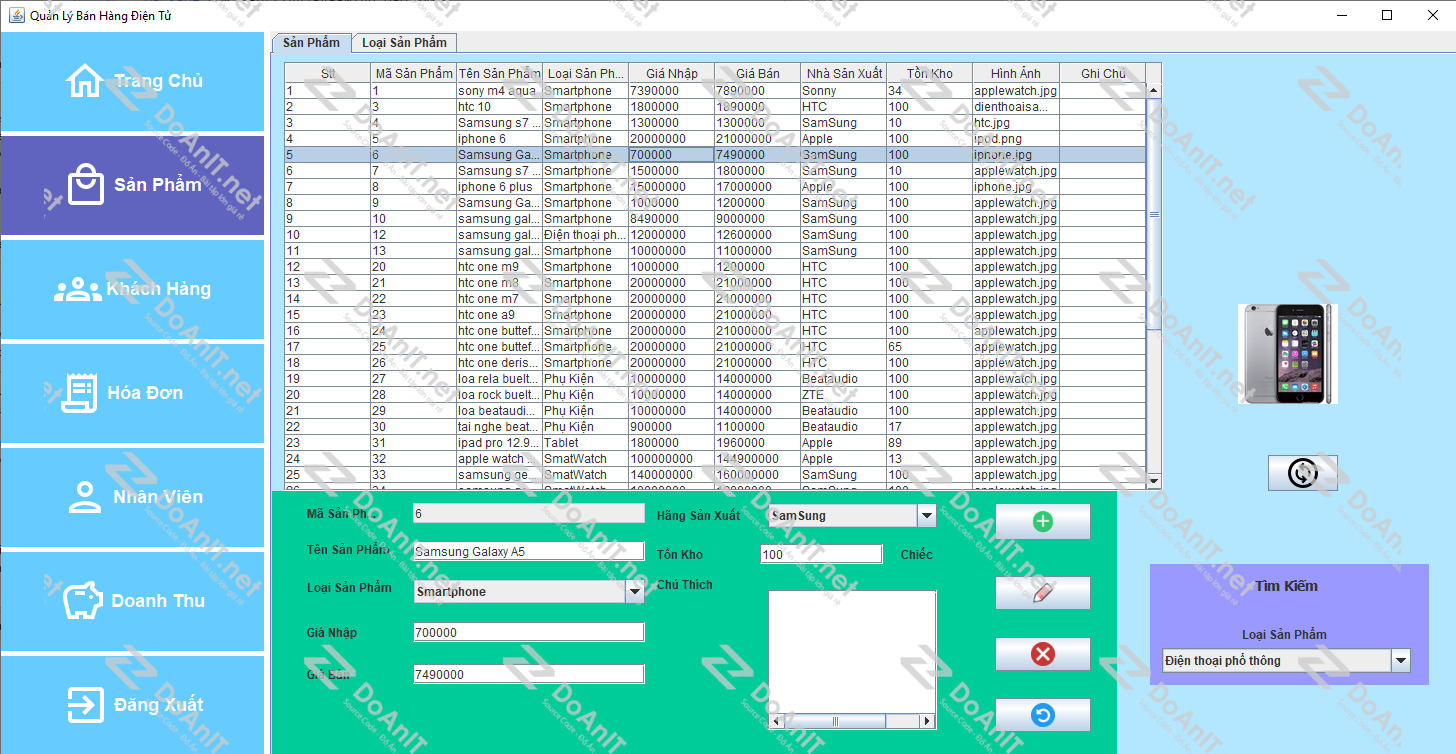The image size is (1456, 754).
Task: Click the blue refresh reset button
Action: click(1042, 715)
